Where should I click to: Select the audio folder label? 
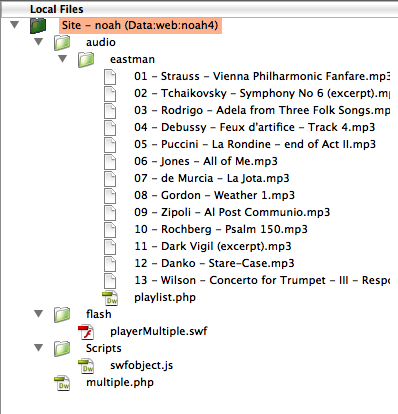pyautogui.click(x=101, y=42)
